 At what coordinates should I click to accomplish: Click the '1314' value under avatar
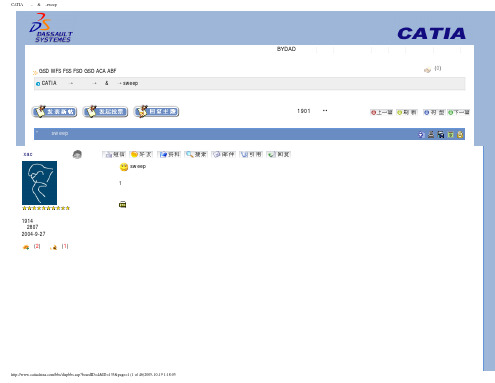coord(27,221)
